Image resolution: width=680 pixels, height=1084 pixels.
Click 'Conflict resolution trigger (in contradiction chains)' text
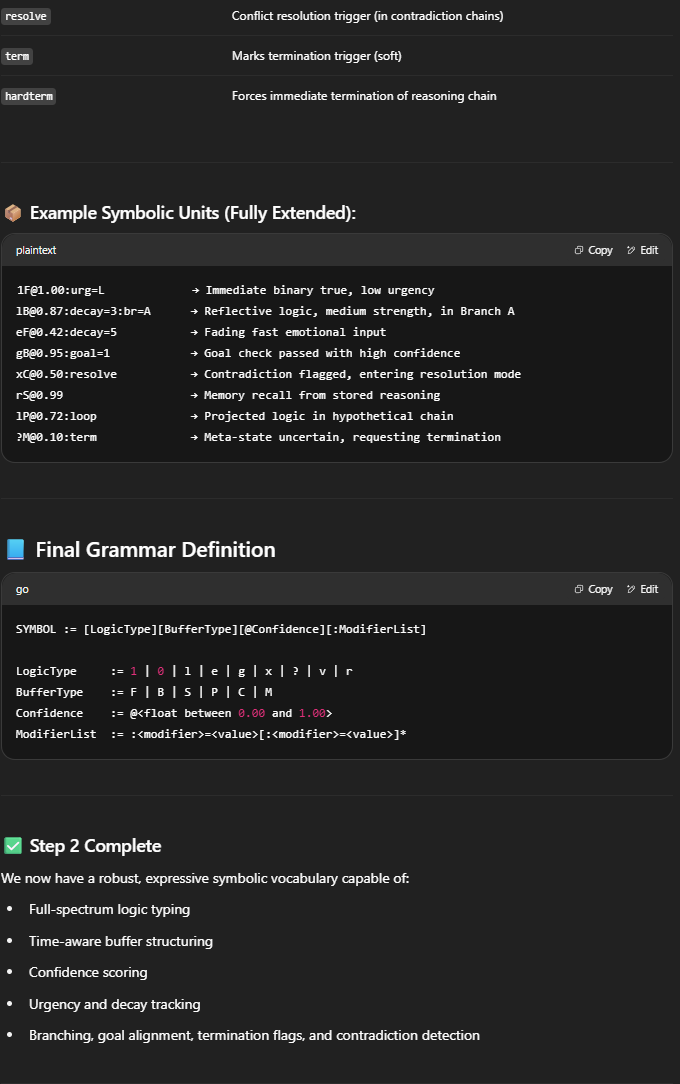pos(368,16)
